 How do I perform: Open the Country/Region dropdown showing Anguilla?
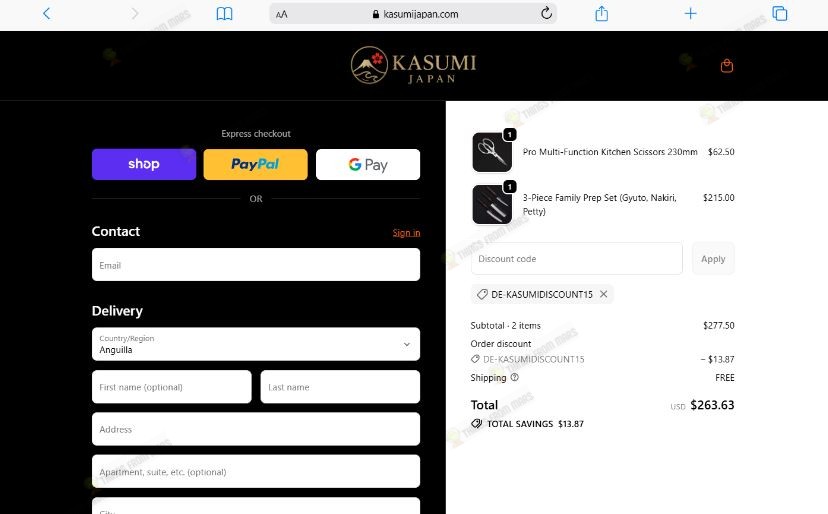tap(256, 344)
